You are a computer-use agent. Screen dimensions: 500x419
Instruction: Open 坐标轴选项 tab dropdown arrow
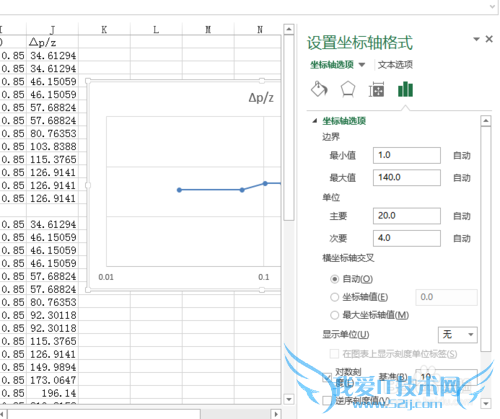click(362, 65)
